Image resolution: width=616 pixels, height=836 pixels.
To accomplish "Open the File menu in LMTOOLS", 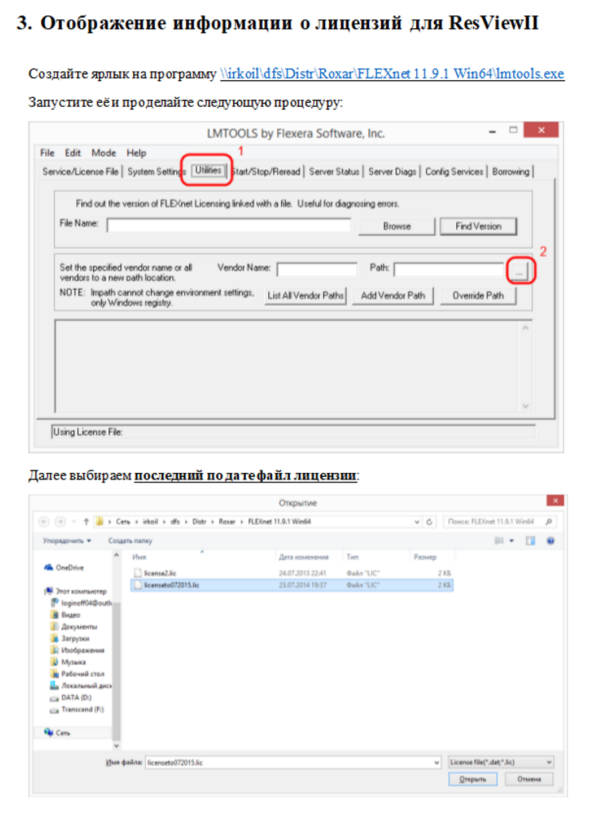I will pos(47,153).
